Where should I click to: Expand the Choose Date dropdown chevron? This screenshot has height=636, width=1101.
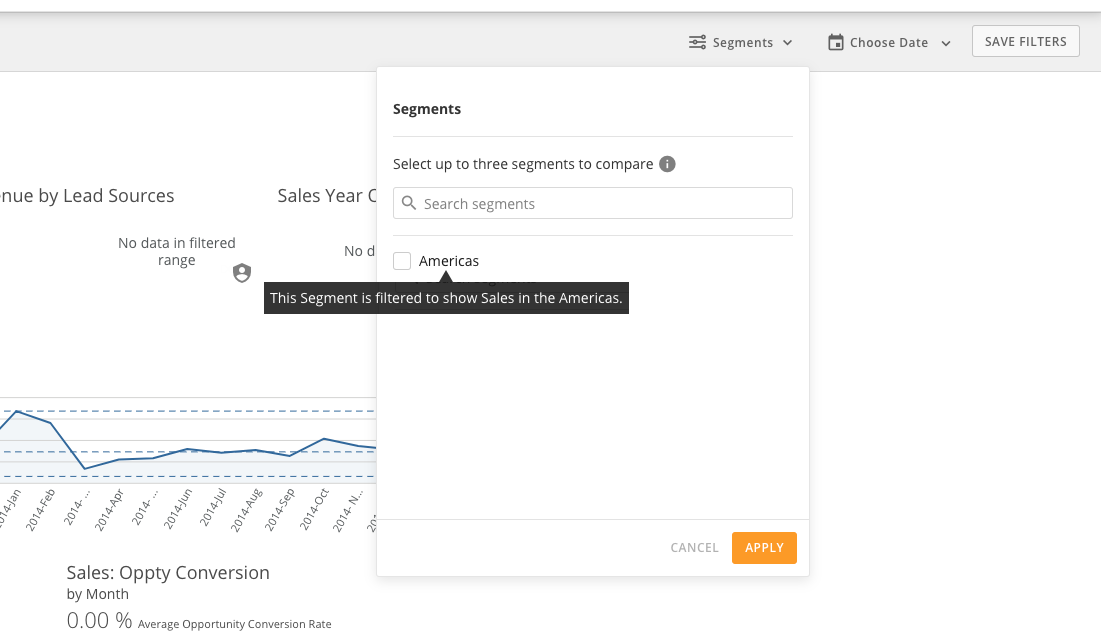point(945,43)
